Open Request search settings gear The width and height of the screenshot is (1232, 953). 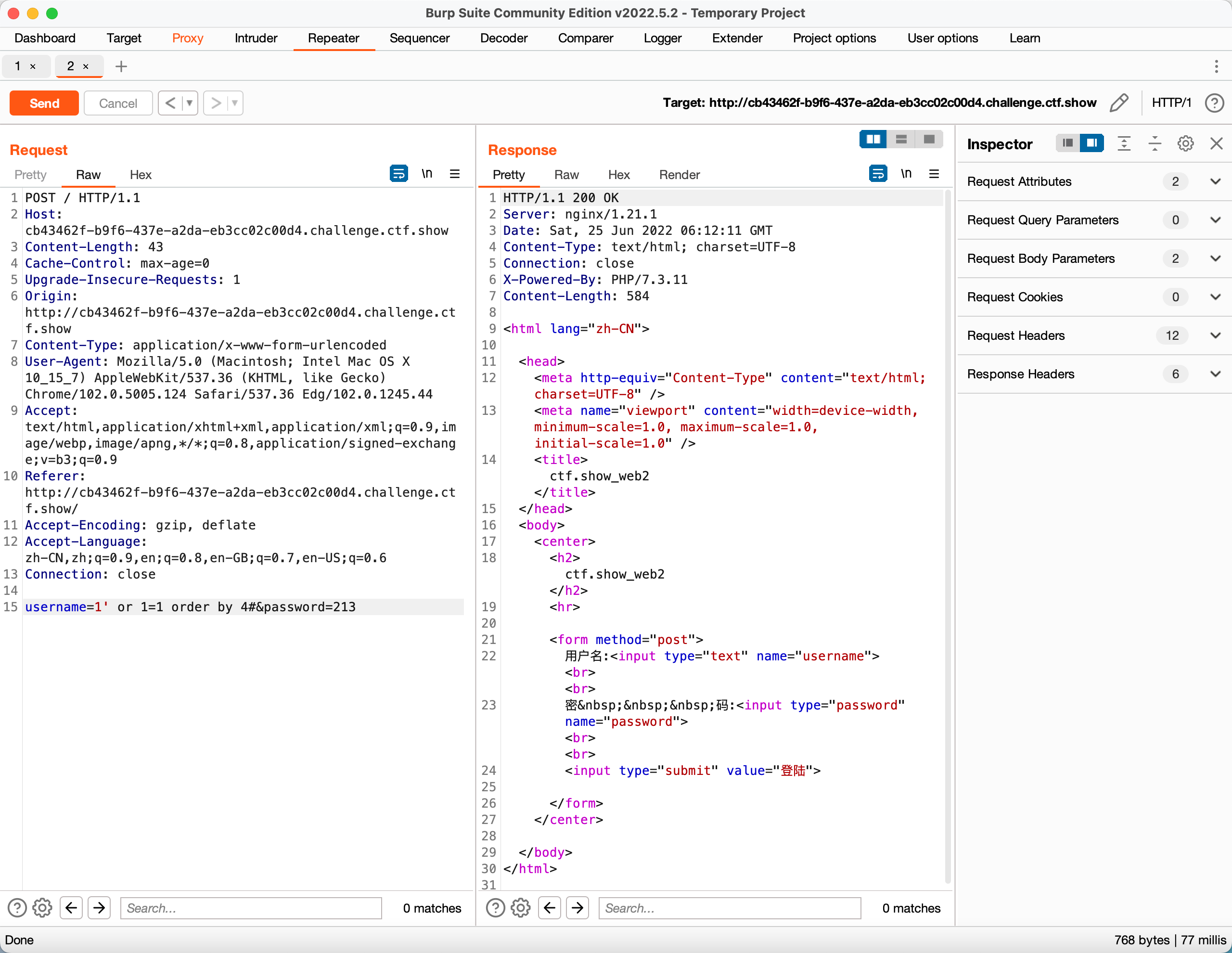[x=42, y=908]
